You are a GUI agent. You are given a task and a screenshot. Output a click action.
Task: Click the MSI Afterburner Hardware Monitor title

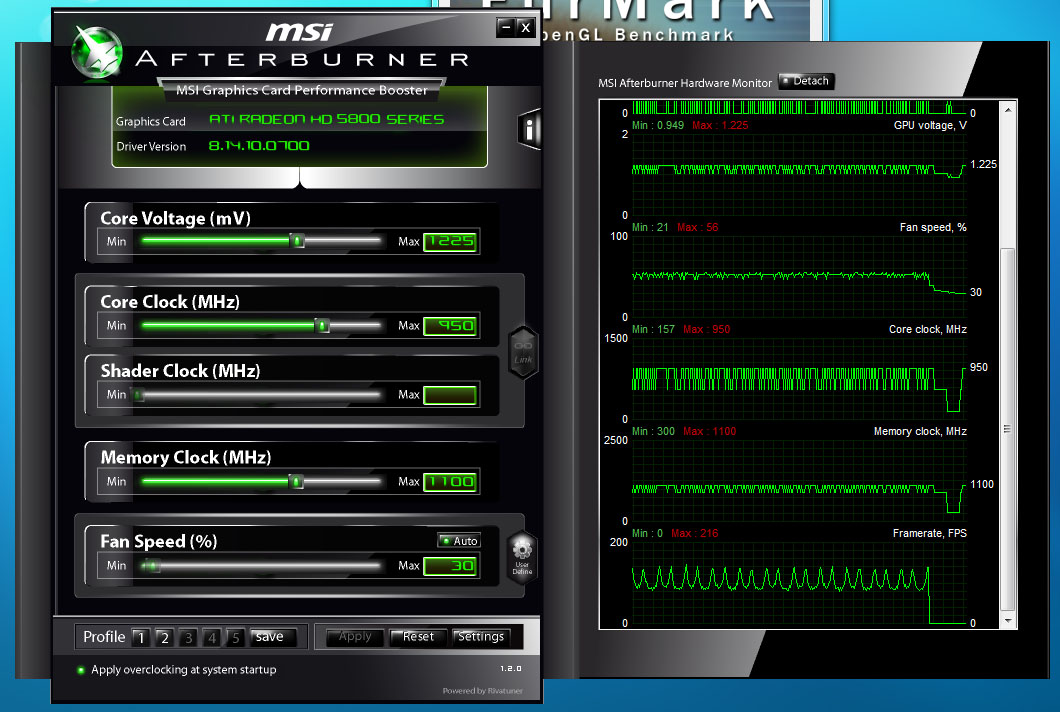[x=685, y=83]
